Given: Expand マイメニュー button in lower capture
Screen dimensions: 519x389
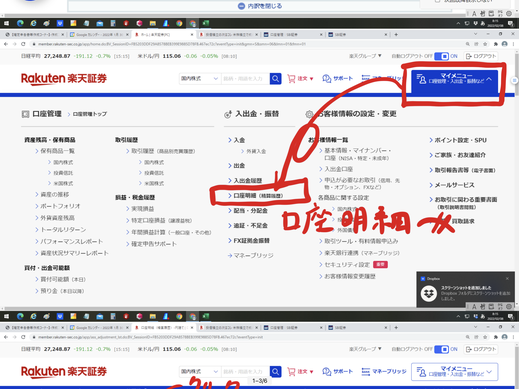Looking at the screenshot, I should point(454,371).
